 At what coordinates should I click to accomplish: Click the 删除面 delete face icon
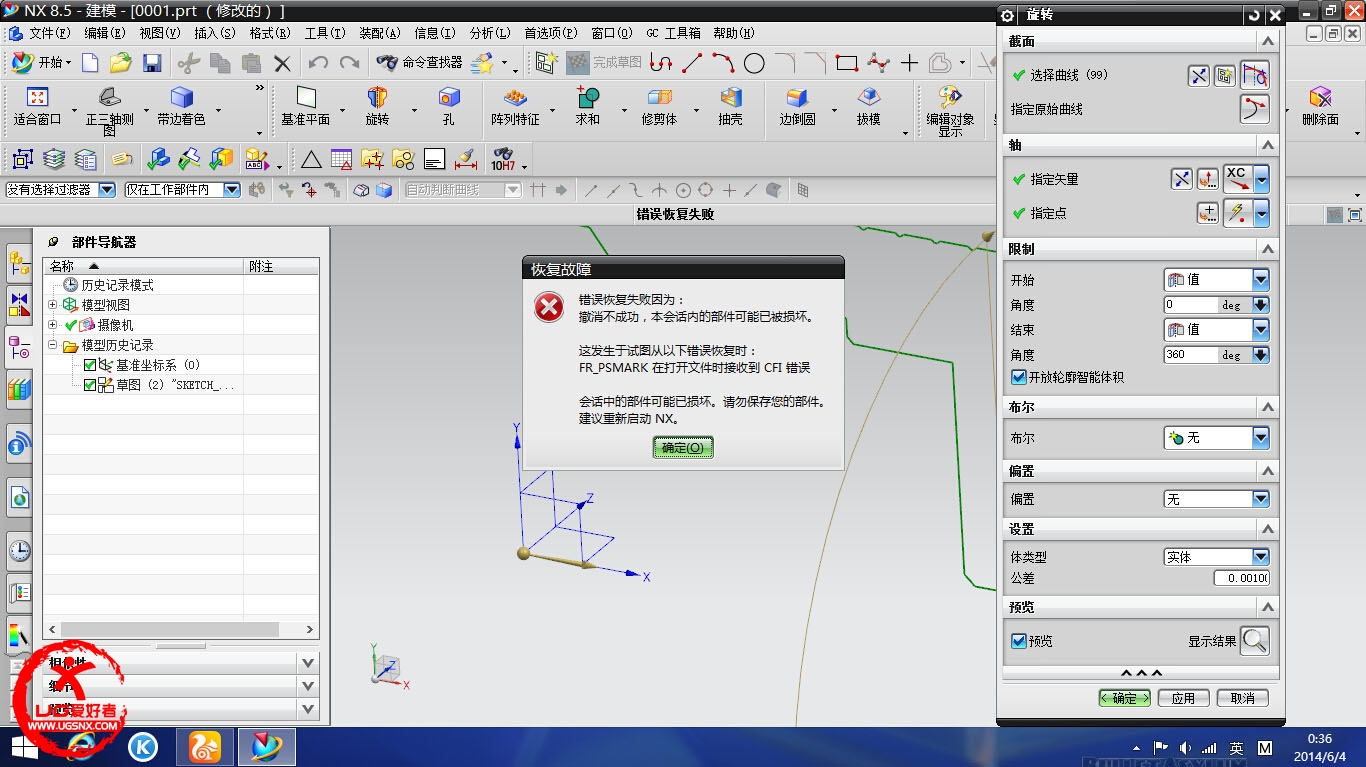coord(1320,98)
